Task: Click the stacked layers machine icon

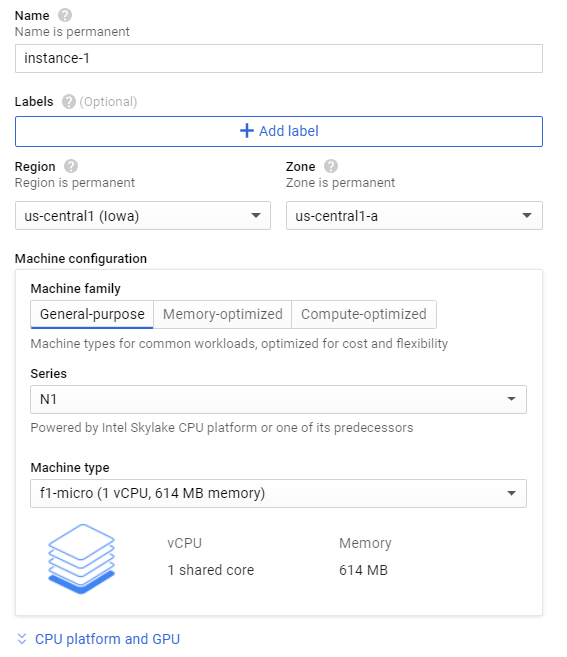Action: 81,559
